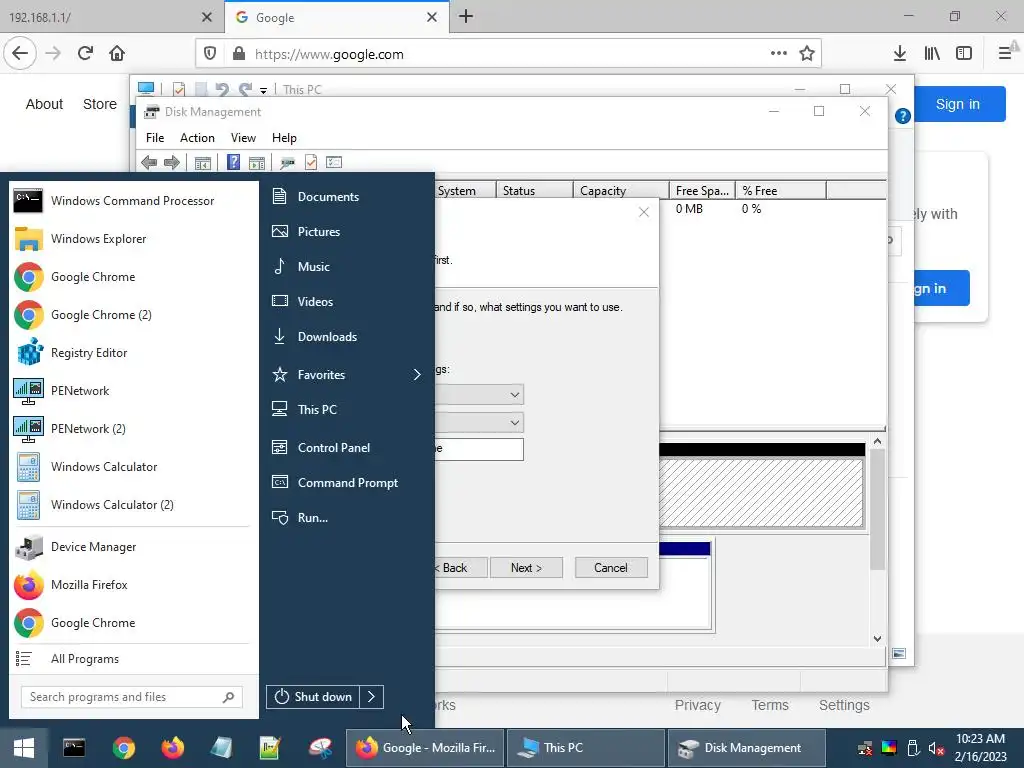
Task: Click Firefox home button
Action: click(x=117, y=54)
